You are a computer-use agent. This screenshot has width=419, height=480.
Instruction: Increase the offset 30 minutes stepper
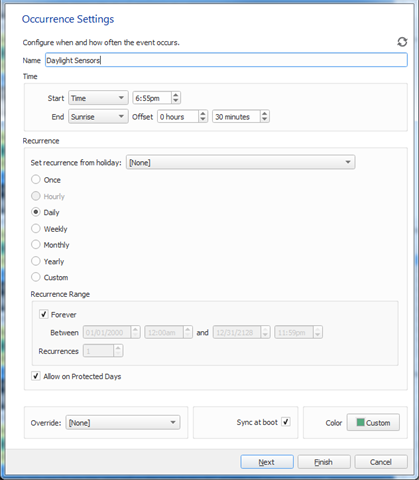(264, 114)
